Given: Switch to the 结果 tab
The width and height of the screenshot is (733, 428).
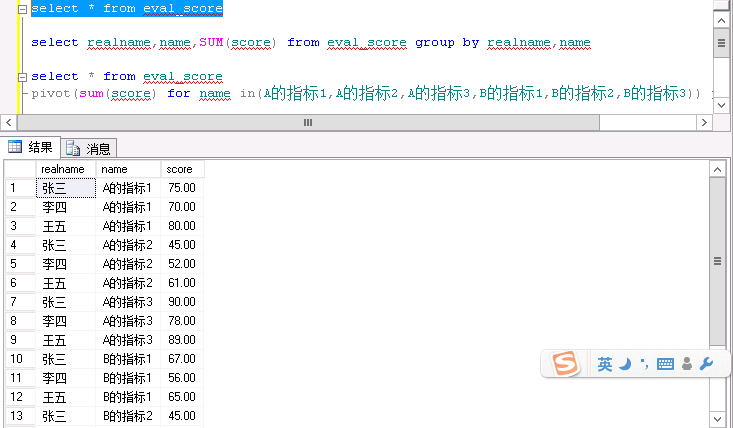Looking at the screenshot, I should [x=31, y=147].
